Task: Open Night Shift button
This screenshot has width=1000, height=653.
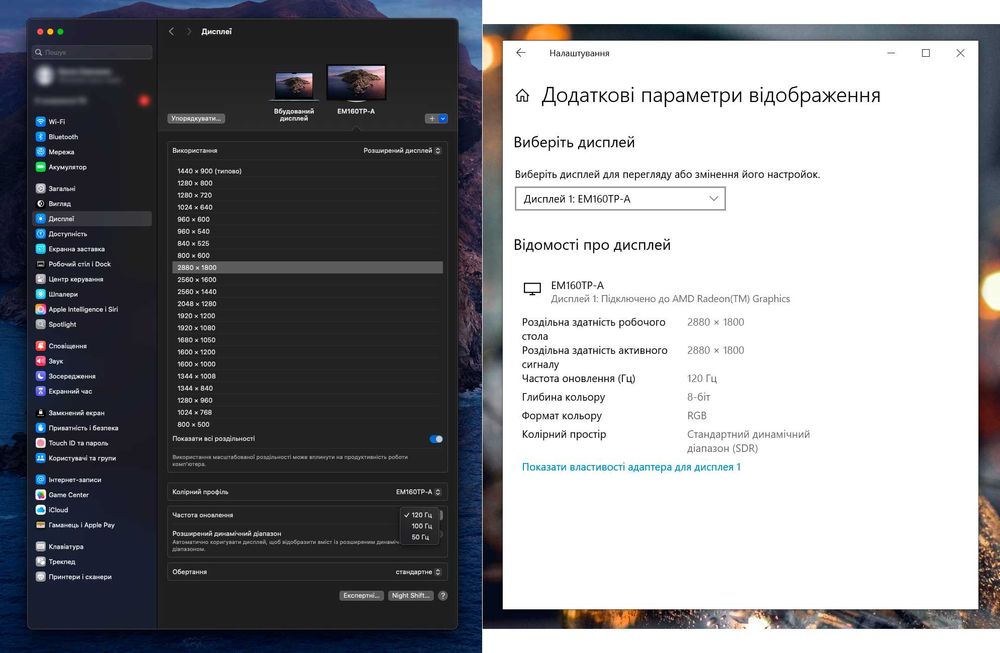Action: tap(410, 596)
